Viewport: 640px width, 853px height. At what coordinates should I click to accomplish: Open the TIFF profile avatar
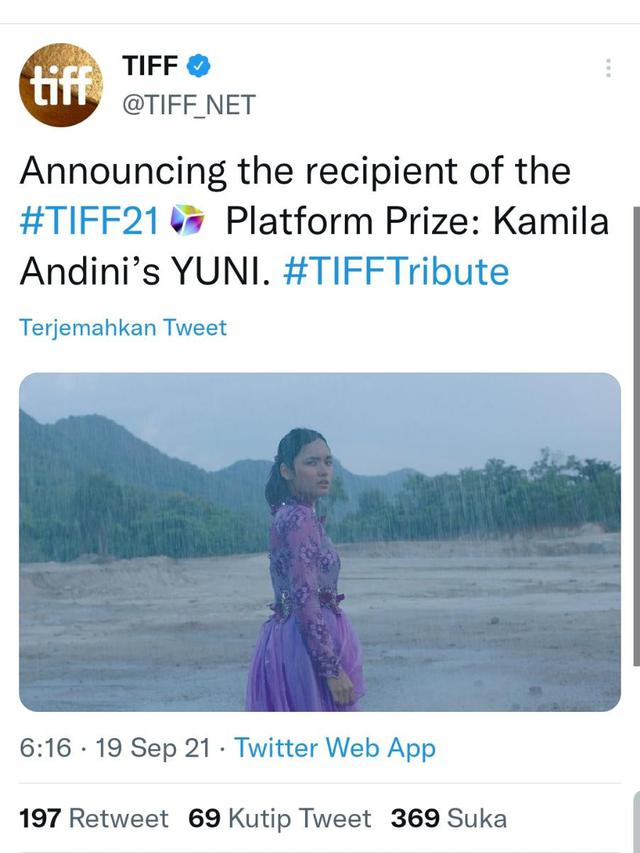pyautogui.click(x=60, y=85)
